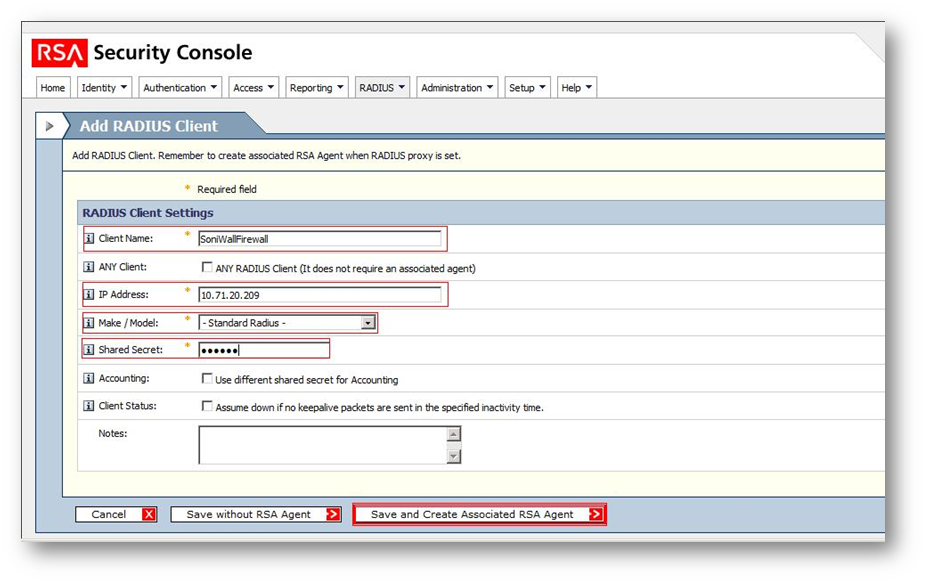Click the Shared Secret password field
Screen dimensions: 927x584
point(264,350)
